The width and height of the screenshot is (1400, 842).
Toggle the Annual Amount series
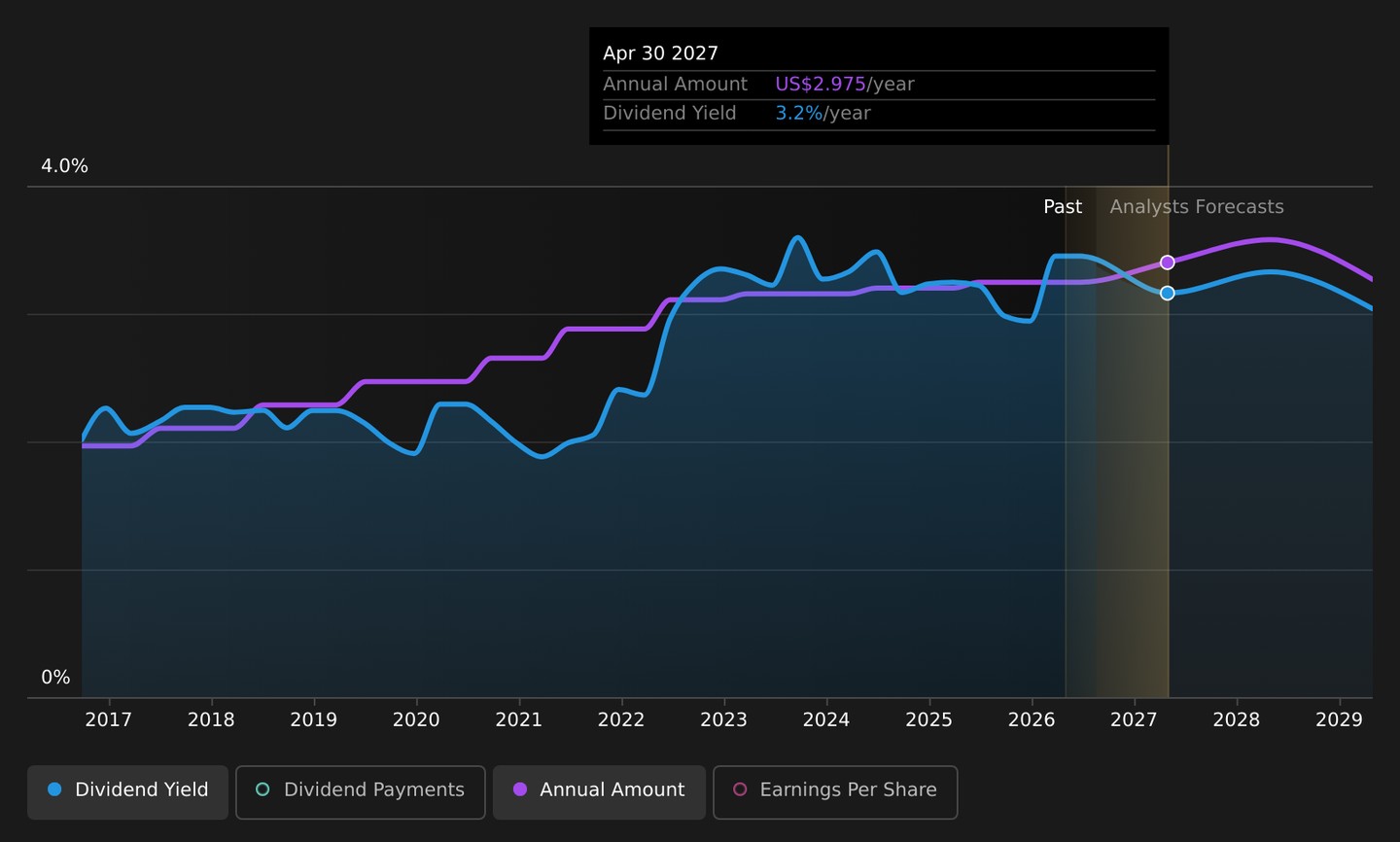coord(599,791)
